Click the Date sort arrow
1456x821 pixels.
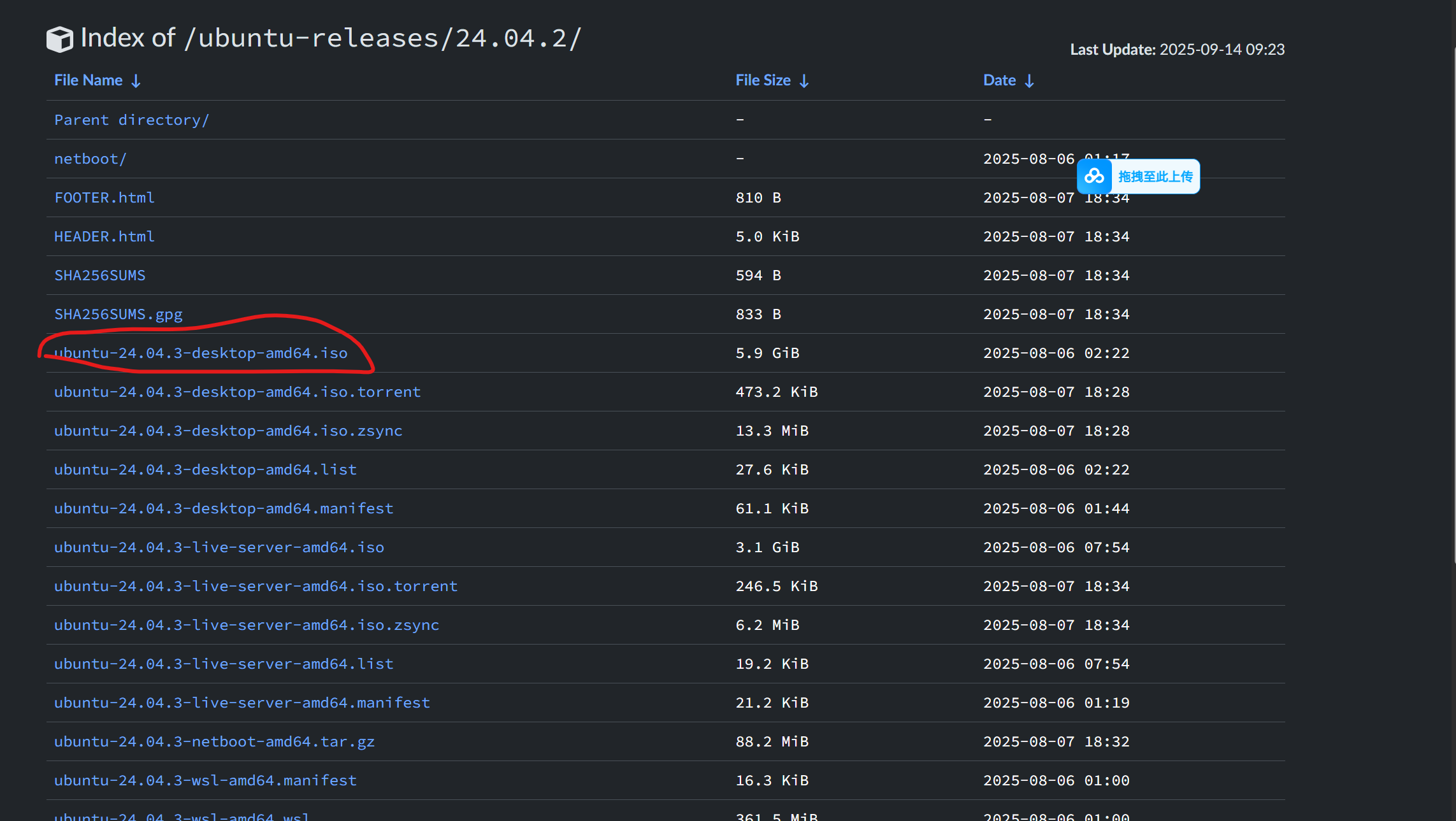(x=1029, y=81)
